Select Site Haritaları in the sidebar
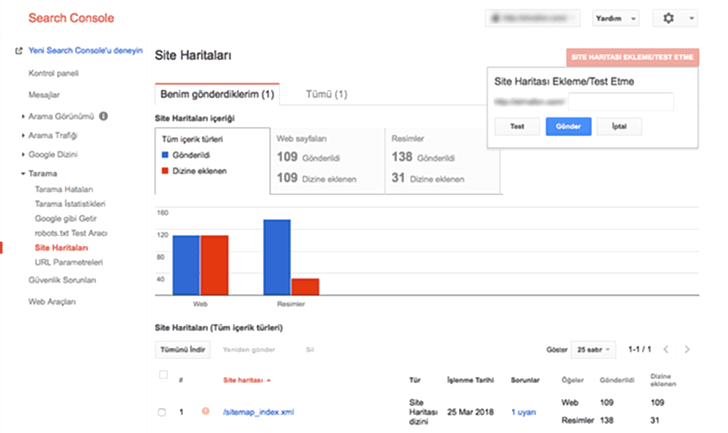Screen dimensions: 728x433 tap(61, 248)
